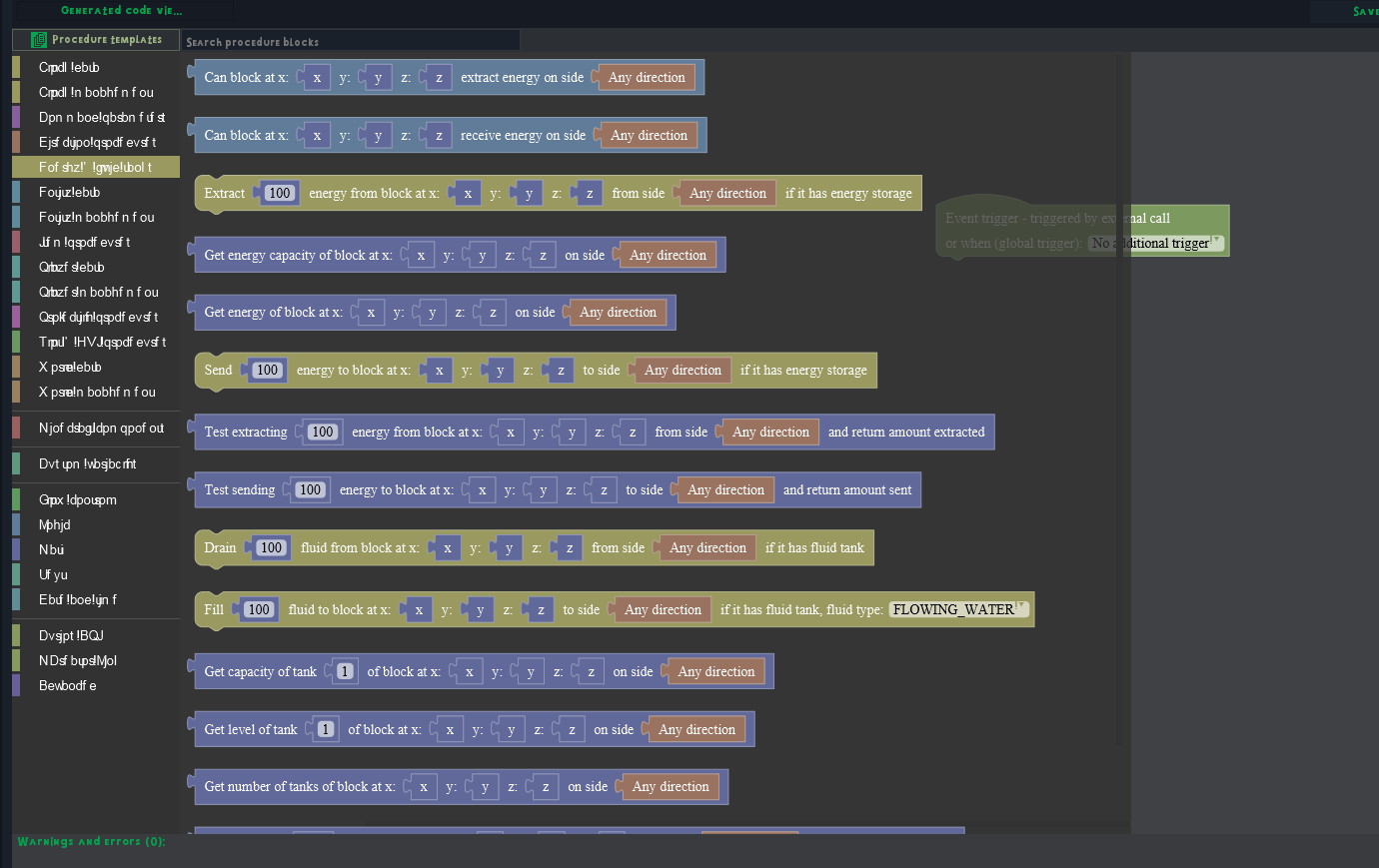Click the 100 value in the Extract energy block
1379x868 pixels.
(x=280, y=193)
